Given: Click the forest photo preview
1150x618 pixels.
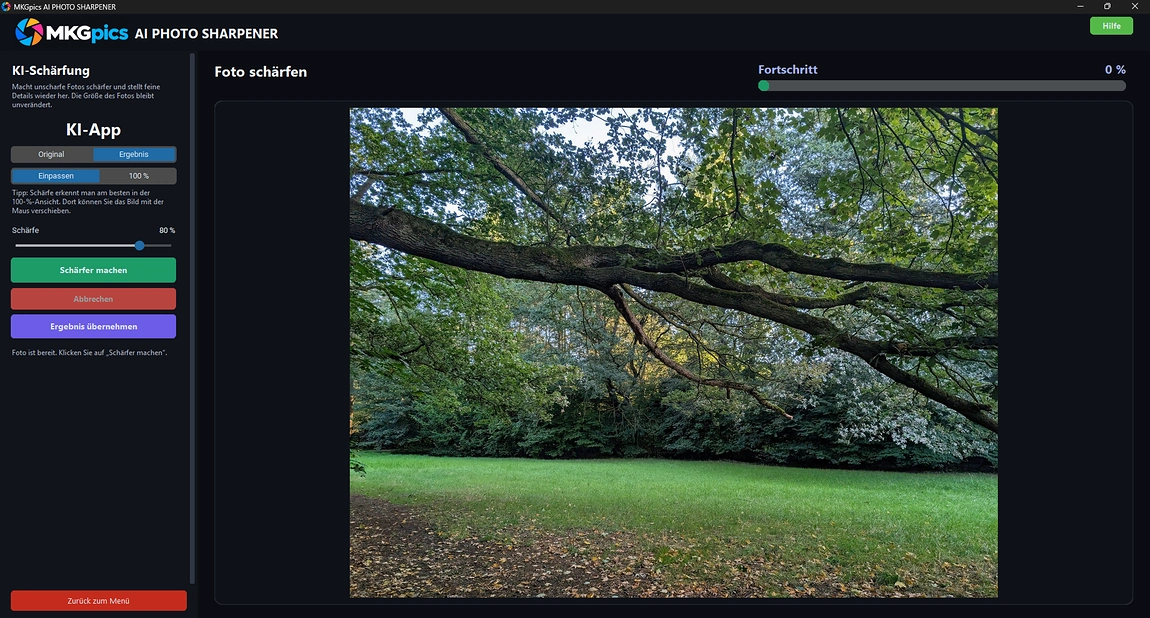Looking at the screenshot, I should click(673, 353).
